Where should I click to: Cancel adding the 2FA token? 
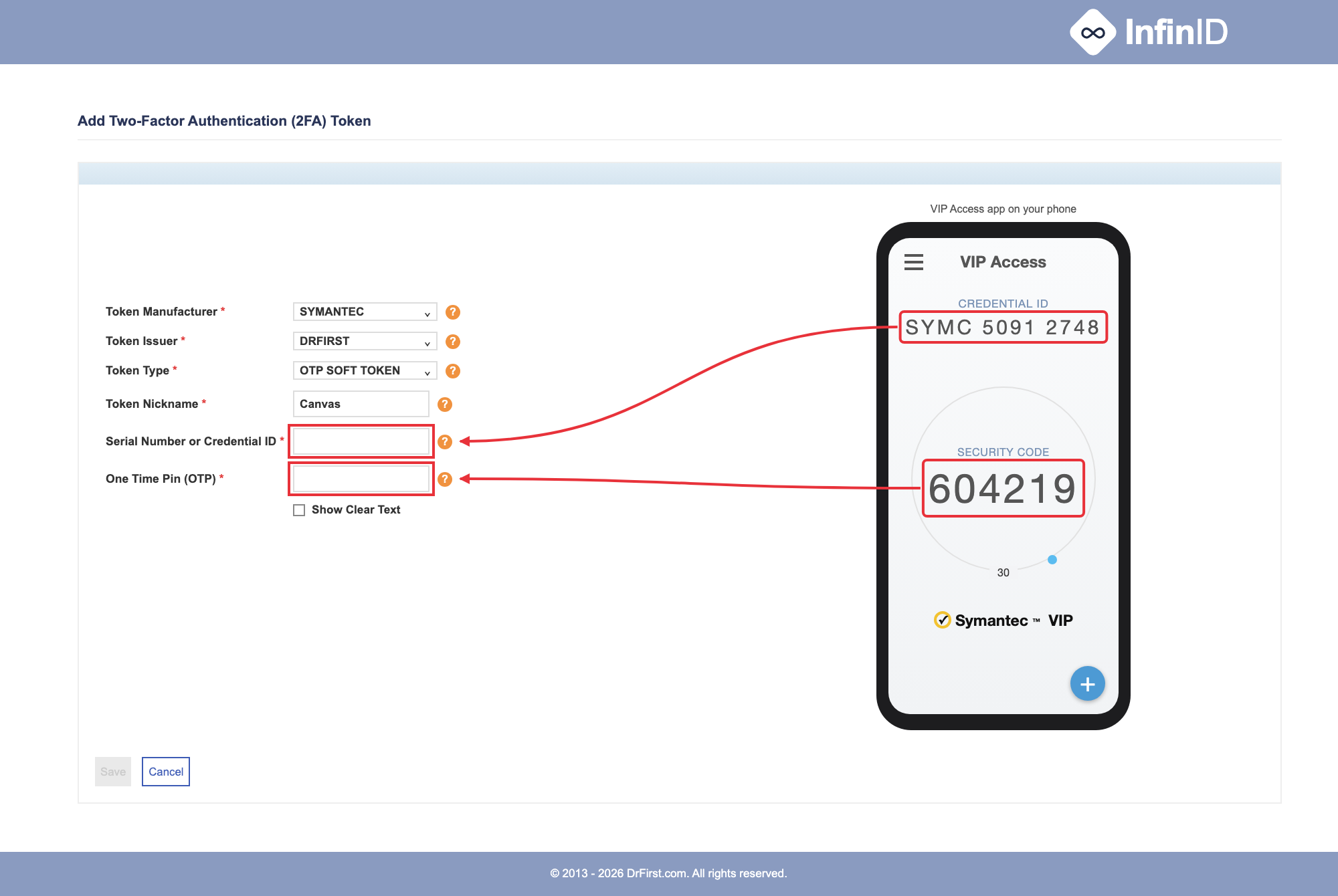(x=166, y=772)
